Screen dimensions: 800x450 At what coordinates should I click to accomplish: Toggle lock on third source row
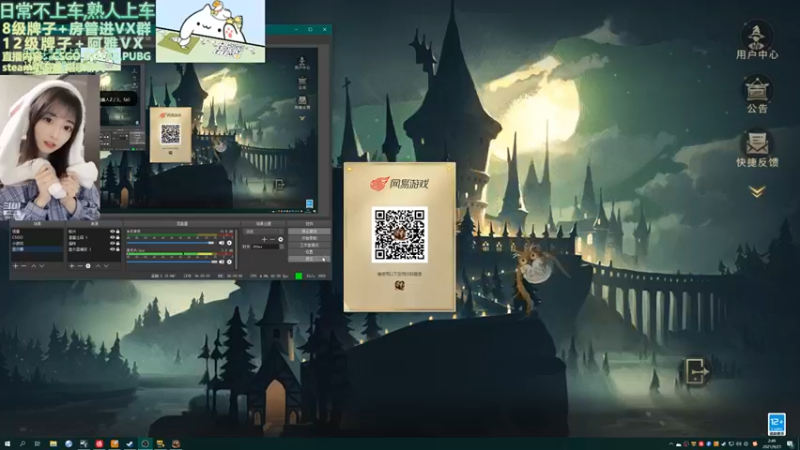[118, 243]
